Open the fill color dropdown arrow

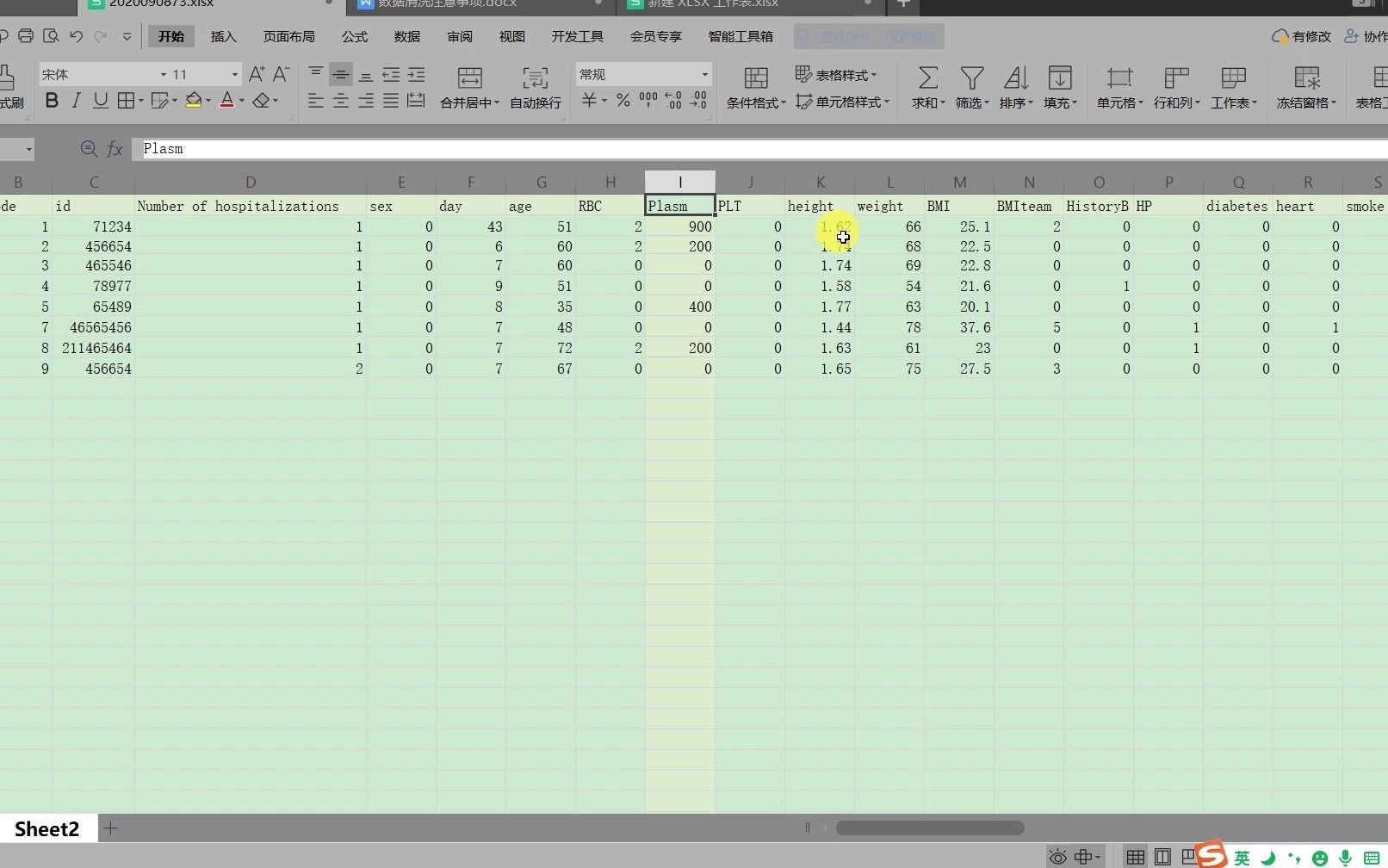pyautogui.click(x=208, y=101)
